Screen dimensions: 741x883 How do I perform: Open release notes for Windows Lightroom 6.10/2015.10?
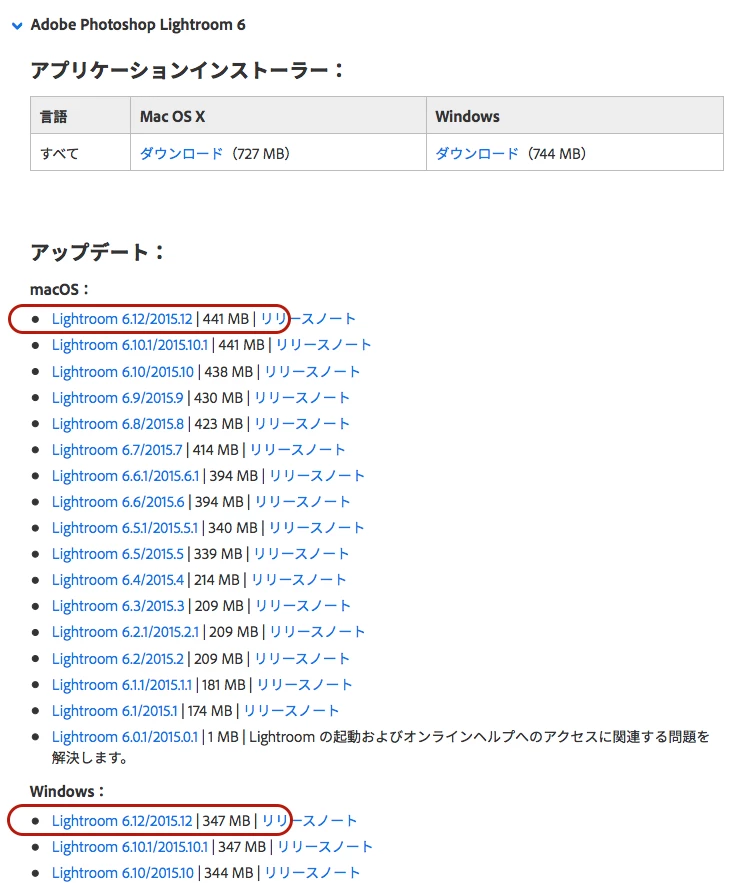pos(312,873)
